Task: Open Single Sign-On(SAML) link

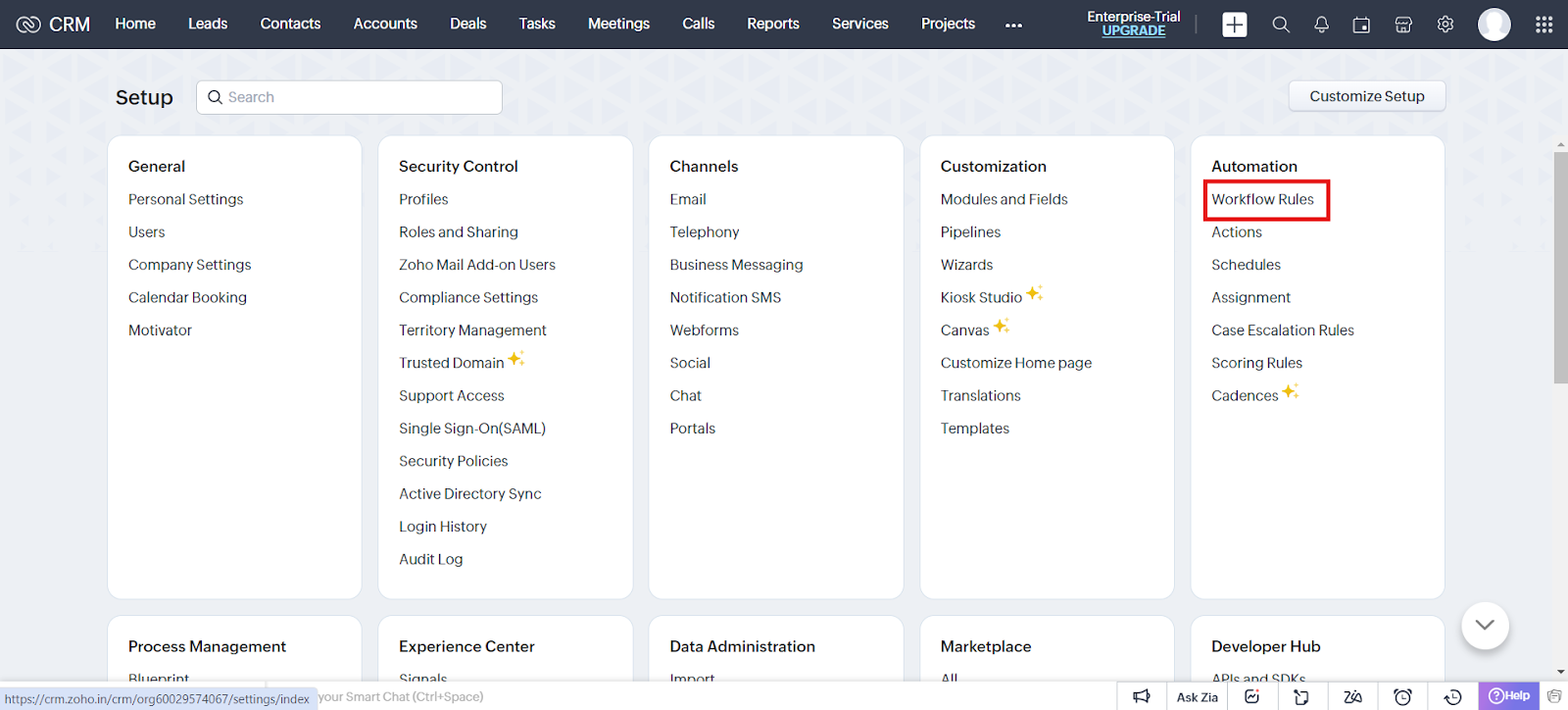Action: point(472,429)
